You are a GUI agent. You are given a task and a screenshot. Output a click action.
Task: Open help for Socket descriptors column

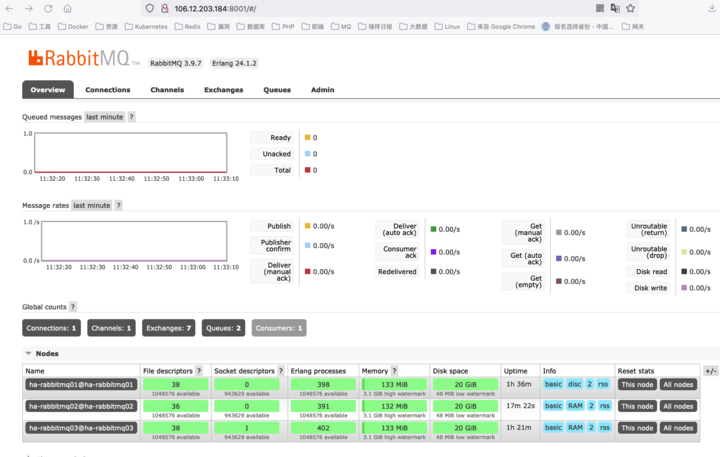click(x=281, y=371)
